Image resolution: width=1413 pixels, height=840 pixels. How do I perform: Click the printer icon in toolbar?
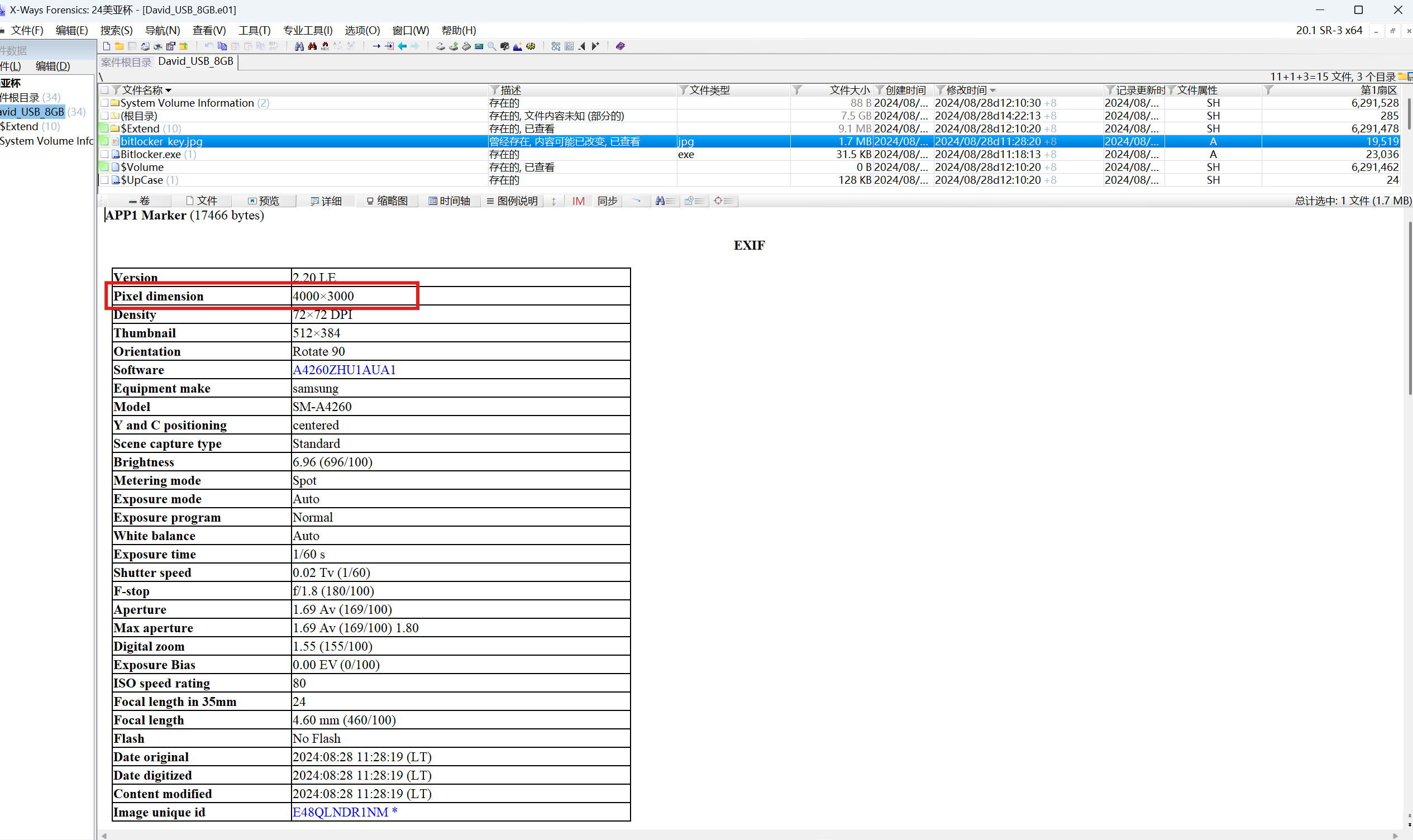[x=158, y=46]
